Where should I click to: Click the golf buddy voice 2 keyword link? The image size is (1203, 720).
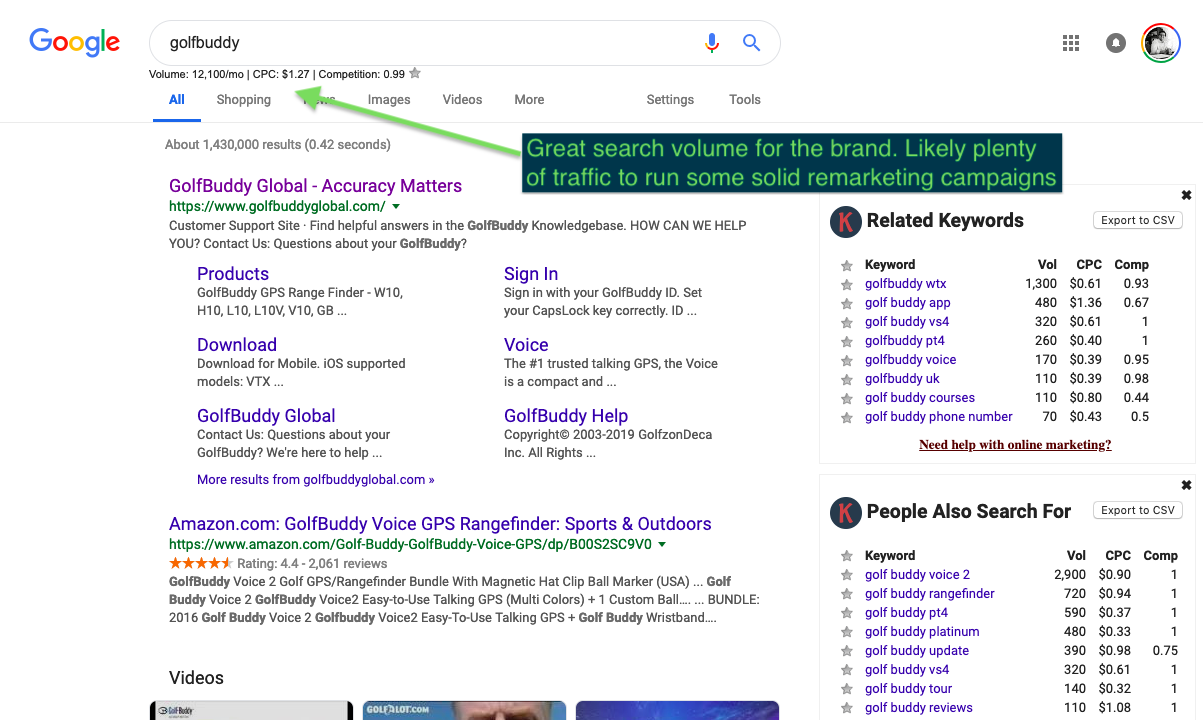917,575
